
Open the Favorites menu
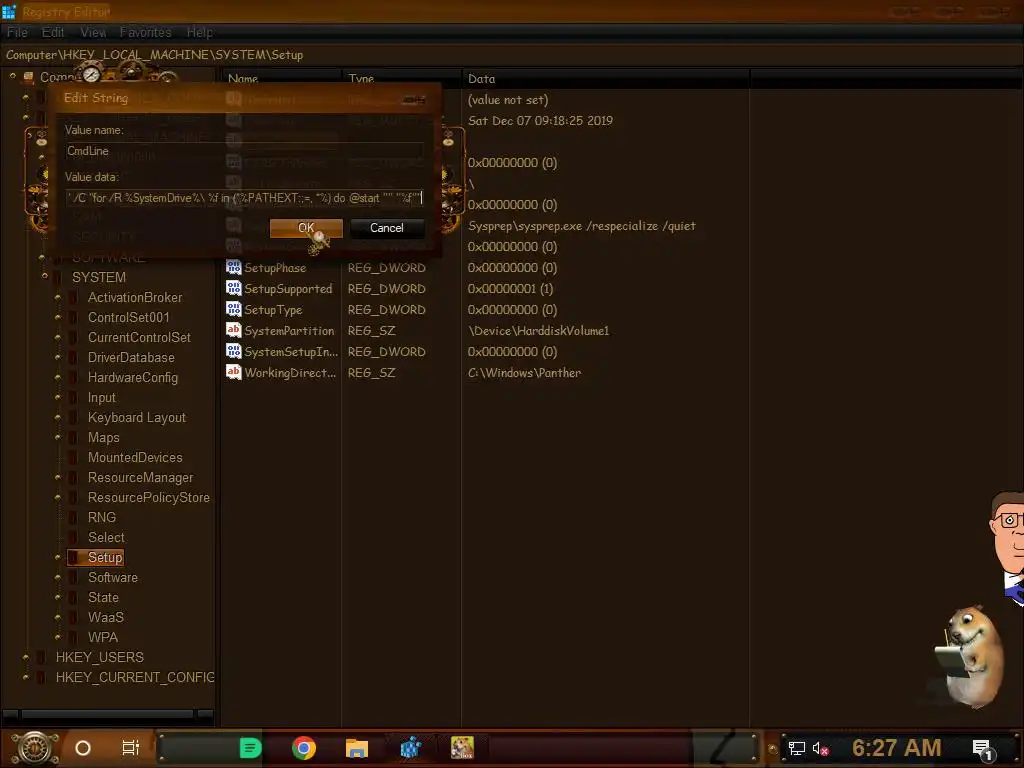click(146, 32)
